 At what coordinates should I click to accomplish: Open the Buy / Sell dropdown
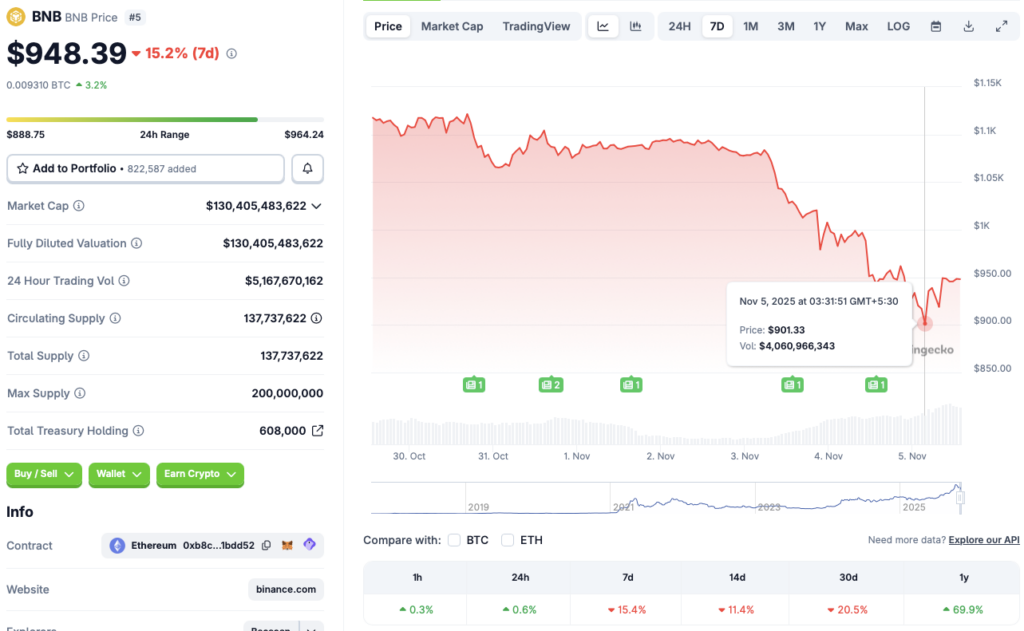coord(43,475)
